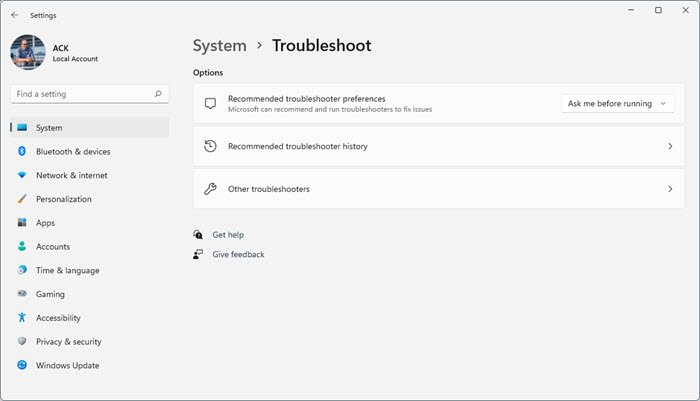Click the Accessibility figure icon
The height and width of the screenshot is (401, 700).
[x=21, y=318]
